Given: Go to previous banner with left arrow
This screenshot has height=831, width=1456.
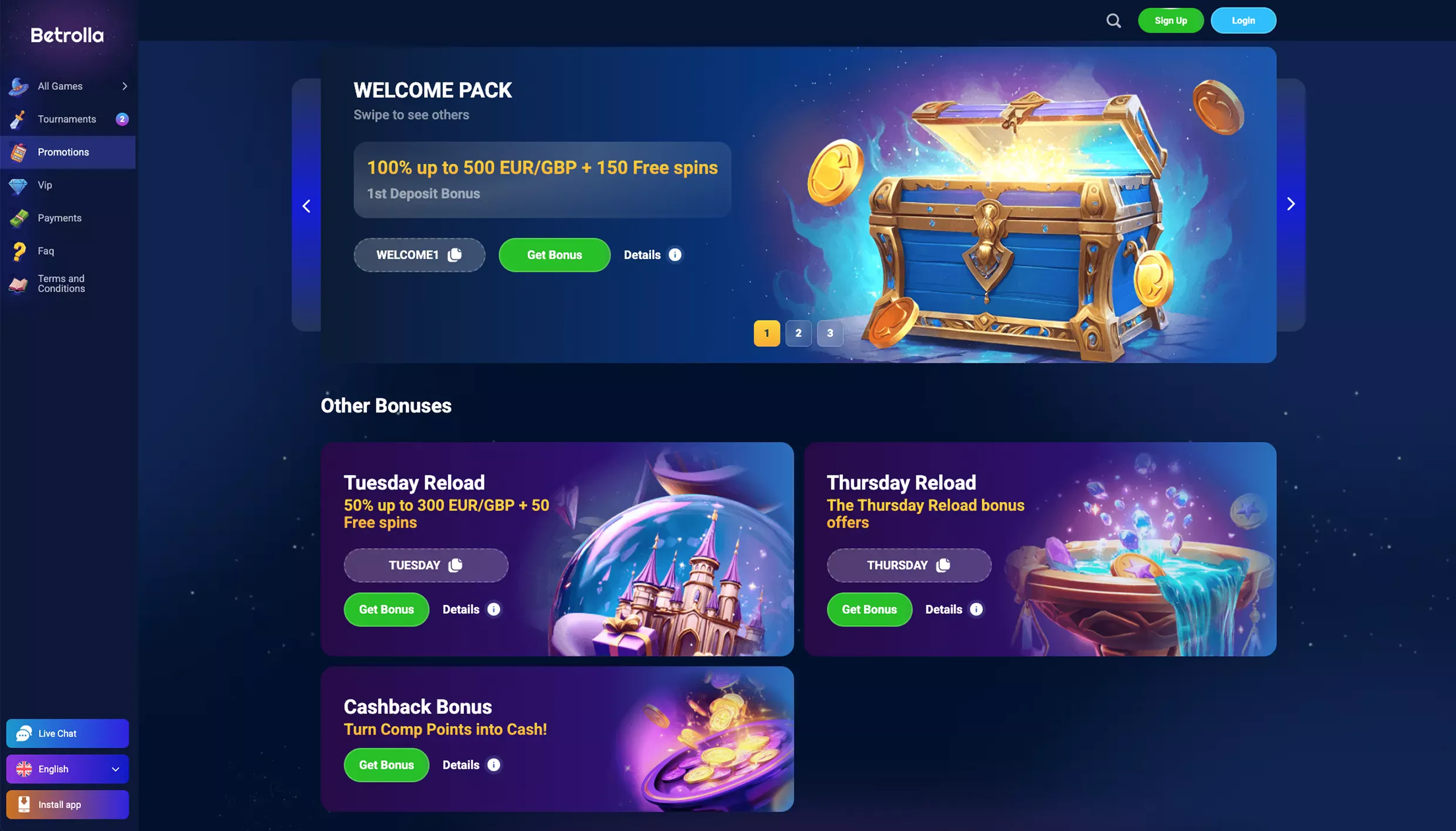Looking at the screenshot, I should [x=306, y=206].
